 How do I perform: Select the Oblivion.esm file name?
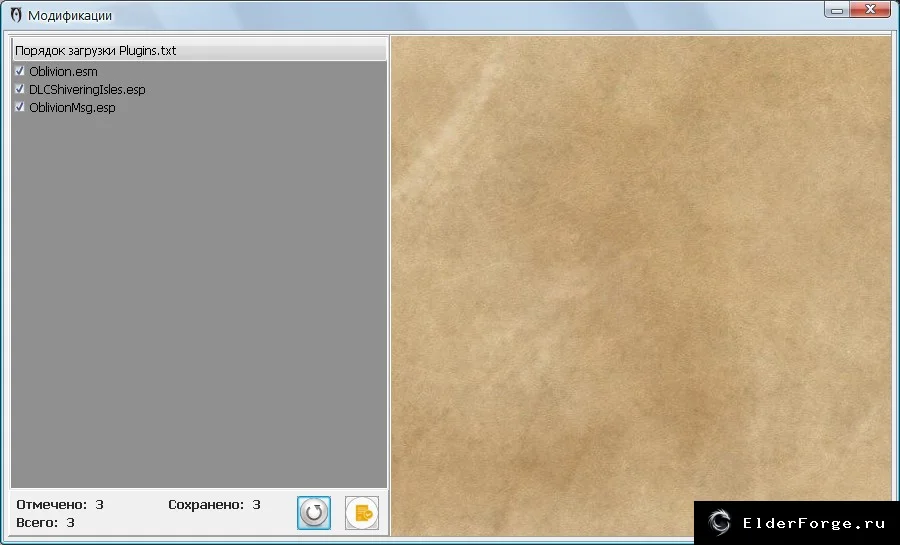[63, 72]
